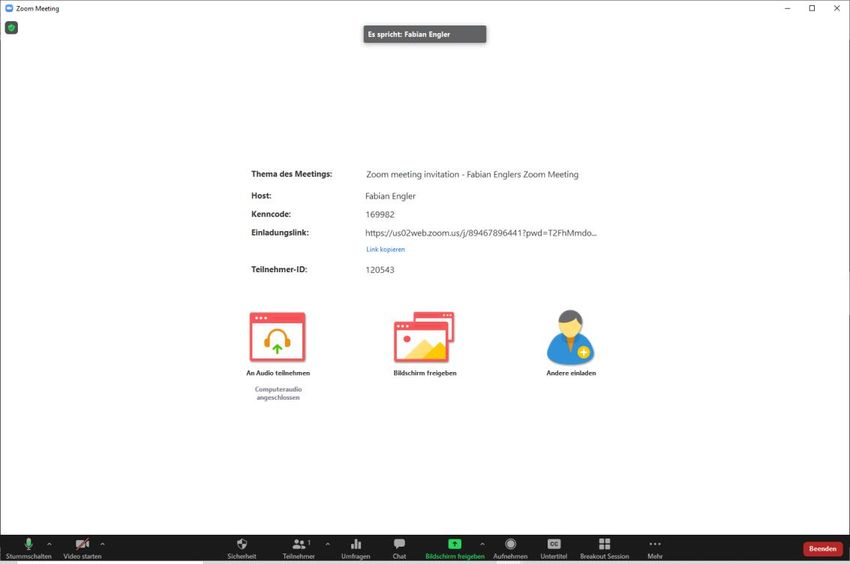The height and width of the screenshot is (564, 850).
Task: Open the Teilnehmer participants panel
Action: click(299, 548)
